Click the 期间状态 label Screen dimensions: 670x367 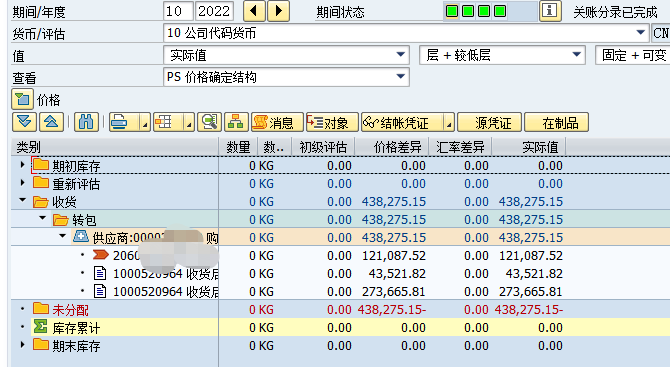(x=341, y=12)
